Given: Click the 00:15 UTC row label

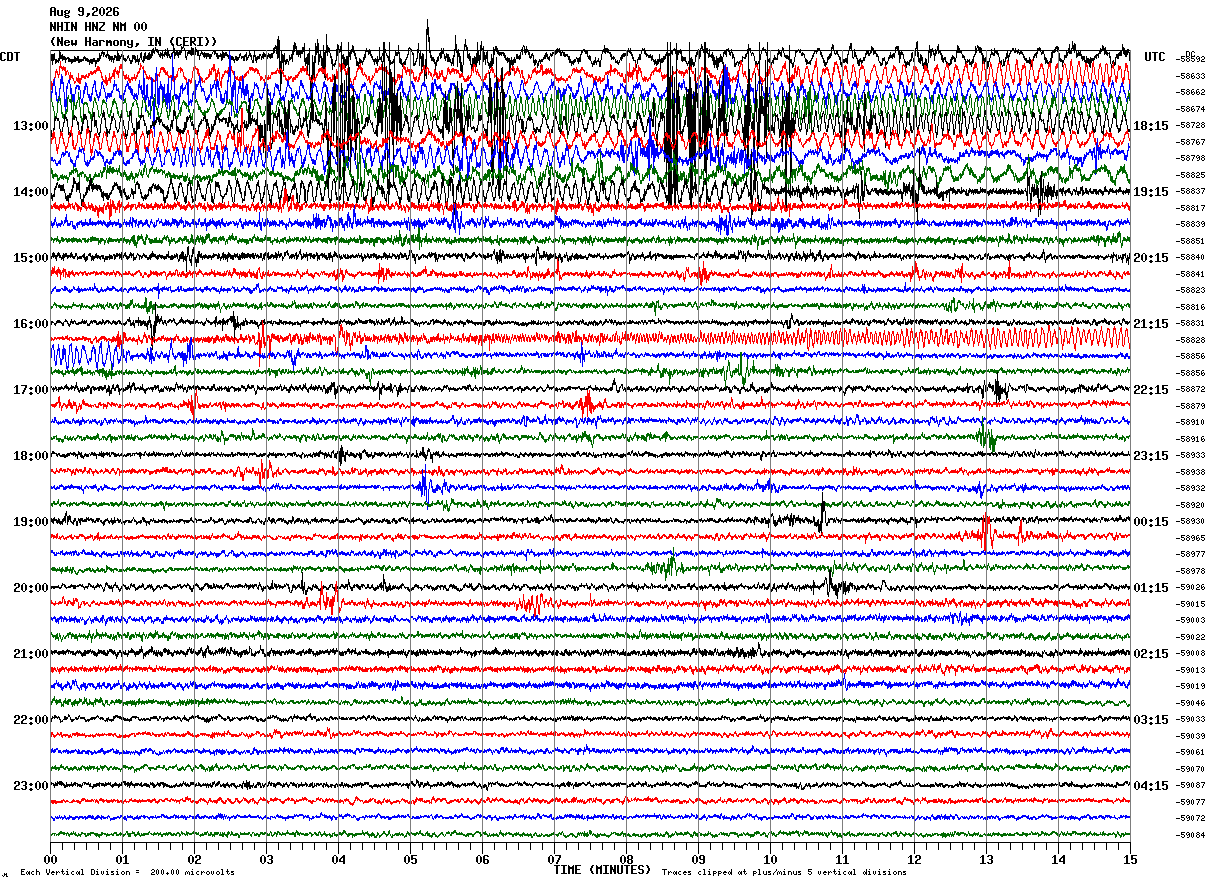Looking at the screenshot, I should coord(1150,522).
